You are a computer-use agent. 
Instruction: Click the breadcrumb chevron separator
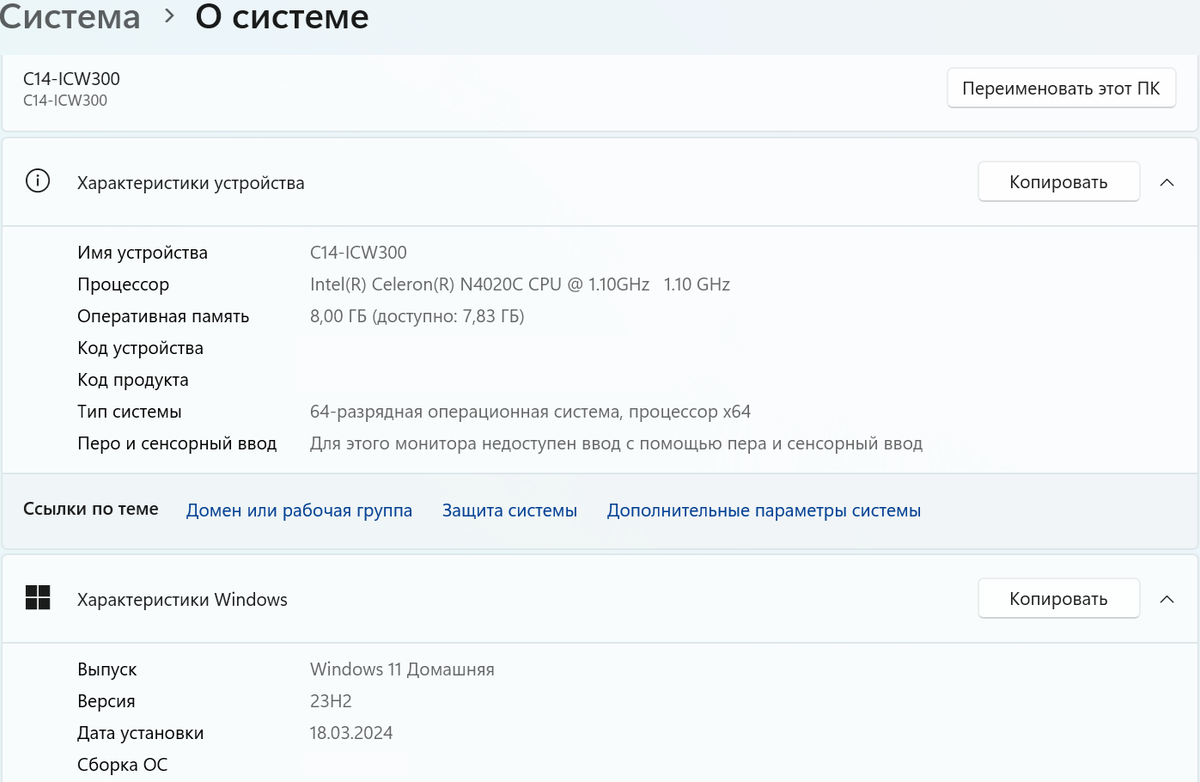tap(168, 17)
